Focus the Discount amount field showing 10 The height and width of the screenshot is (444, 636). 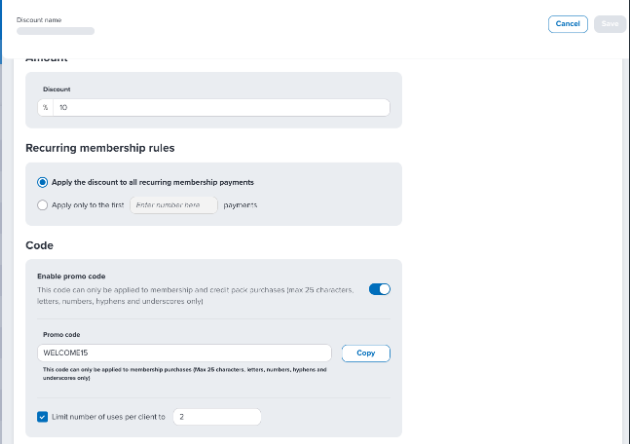coord(221,107)
